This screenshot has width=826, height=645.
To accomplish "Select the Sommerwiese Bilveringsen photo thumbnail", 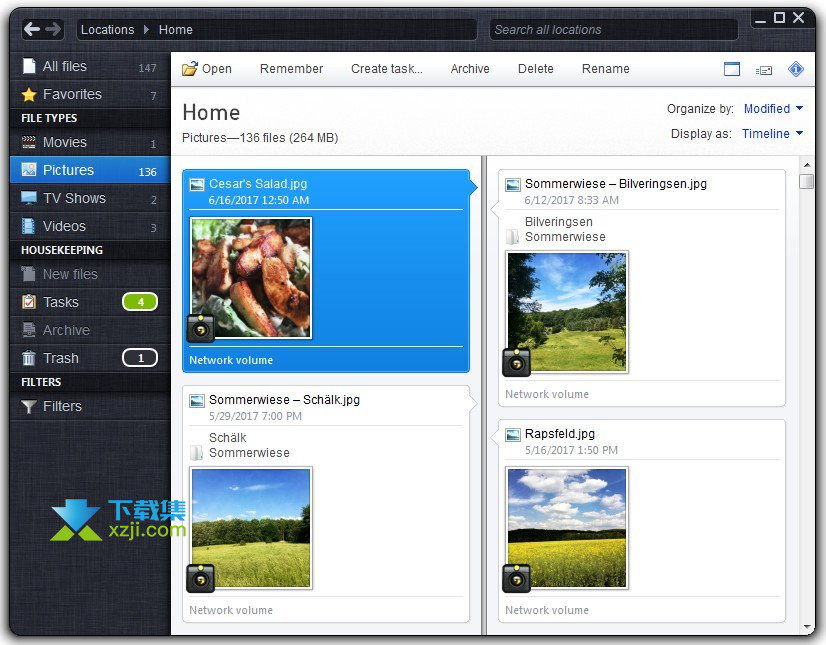I will (567, 311).
